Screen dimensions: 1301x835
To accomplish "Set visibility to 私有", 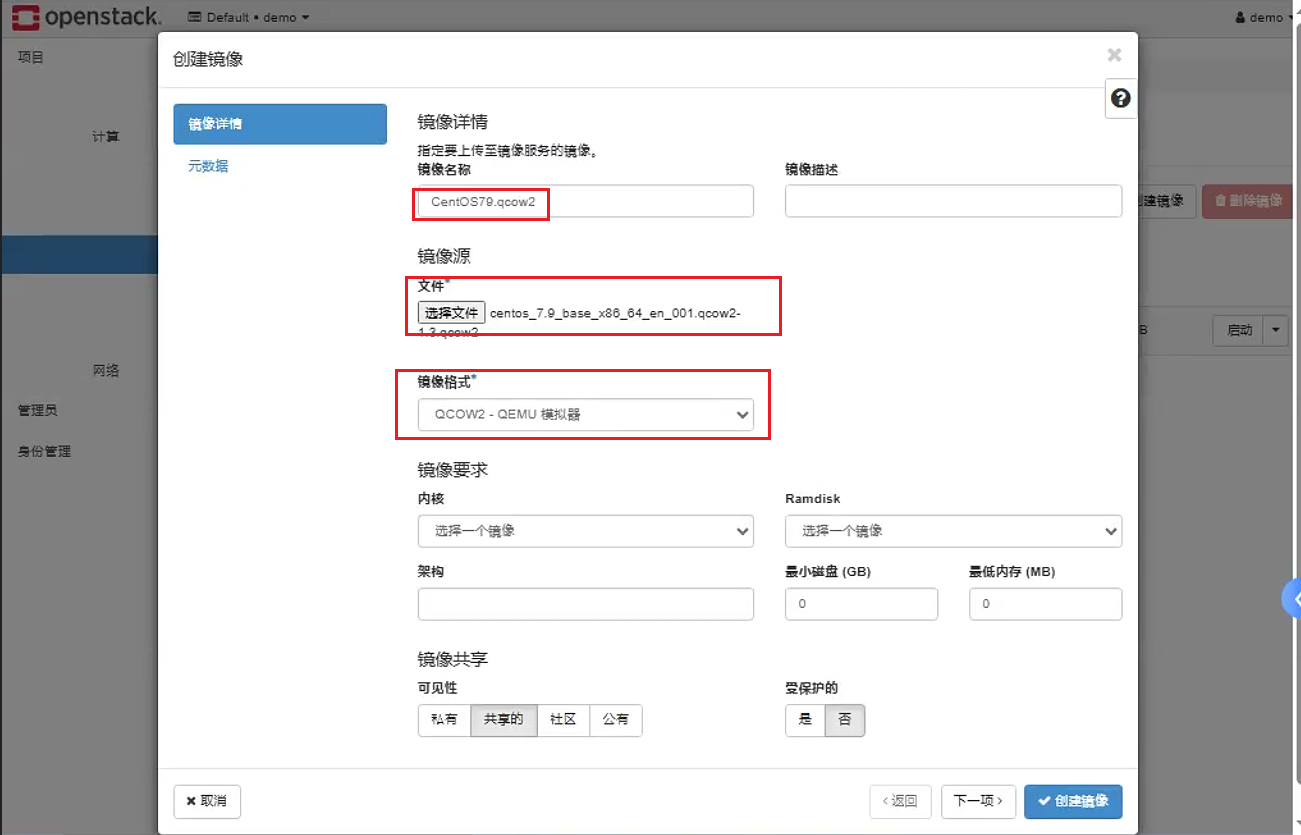I will 444,720.
